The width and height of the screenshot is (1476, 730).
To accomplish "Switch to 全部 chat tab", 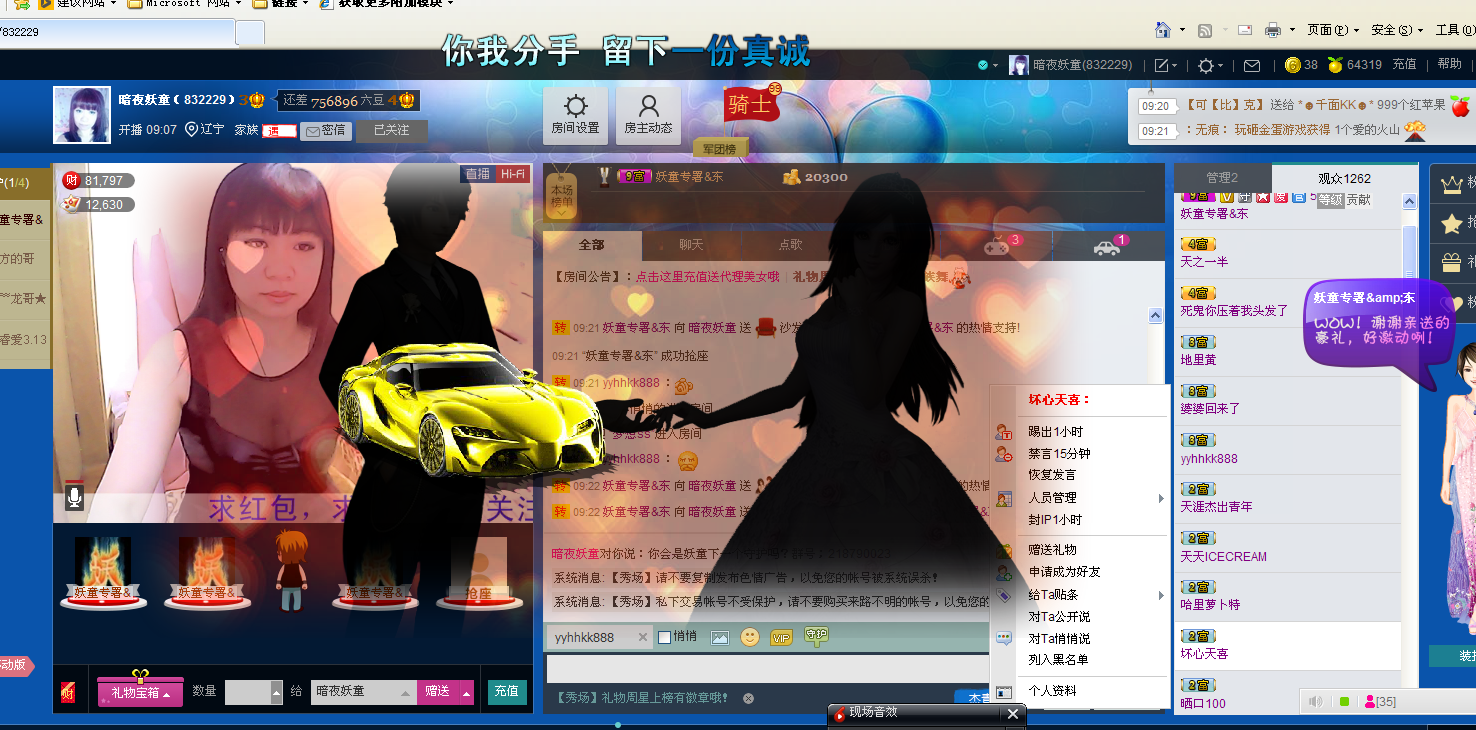I will click(592, 245).
